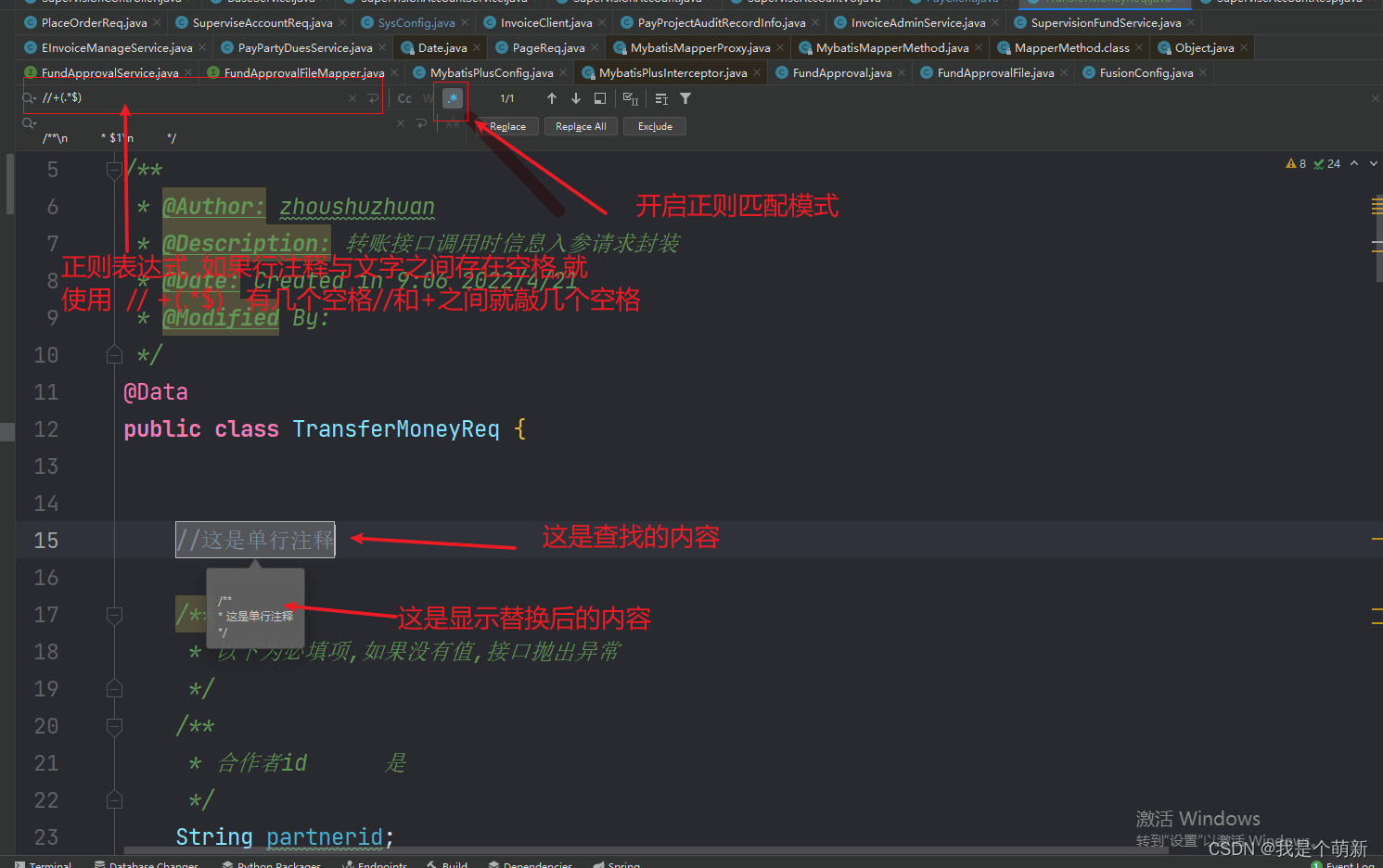Click the warnings count indicator showing 8
The width and height of the screenshot is (1383, 868).
tap(1295, 163)
